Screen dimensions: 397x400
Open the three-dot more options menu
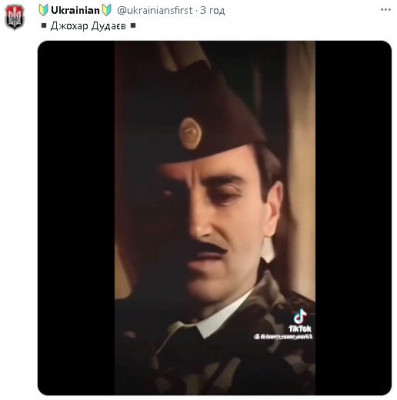[x=386, y=10]
